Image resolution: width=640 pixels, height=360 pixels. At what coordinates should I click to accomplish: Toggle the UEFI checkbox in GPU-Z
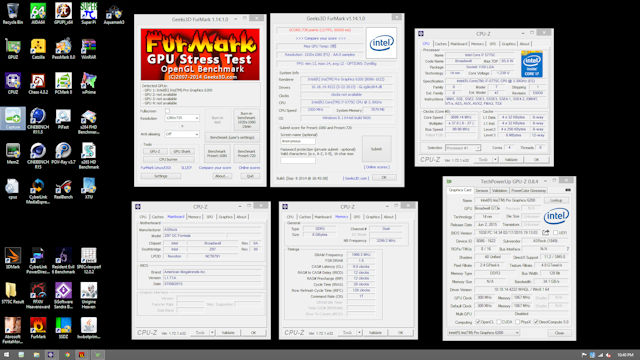click(x=556, y=233)
